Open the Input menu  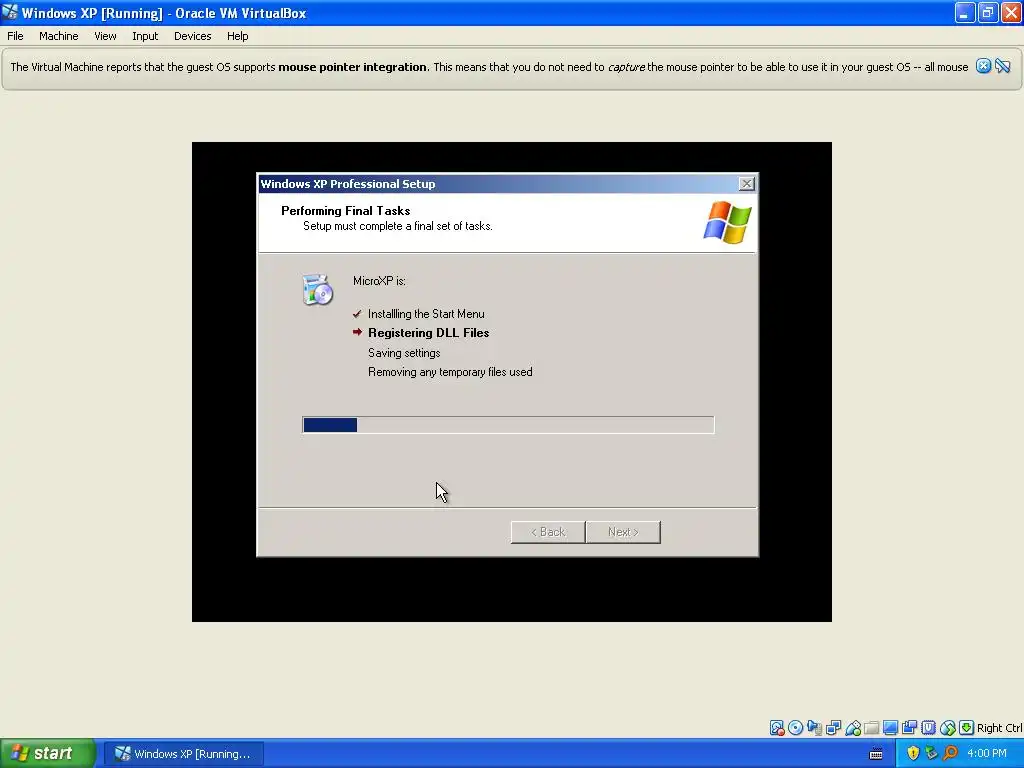click(x=145, y=36)
